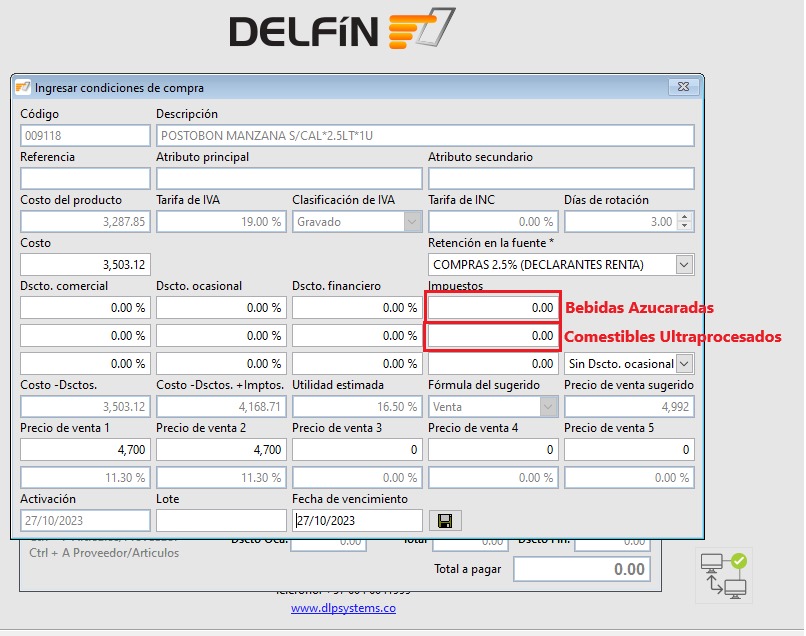Screen dimensions: 806x636
Task: Increase Días de rotación with up arrow
Action: [x=684, y=217]
